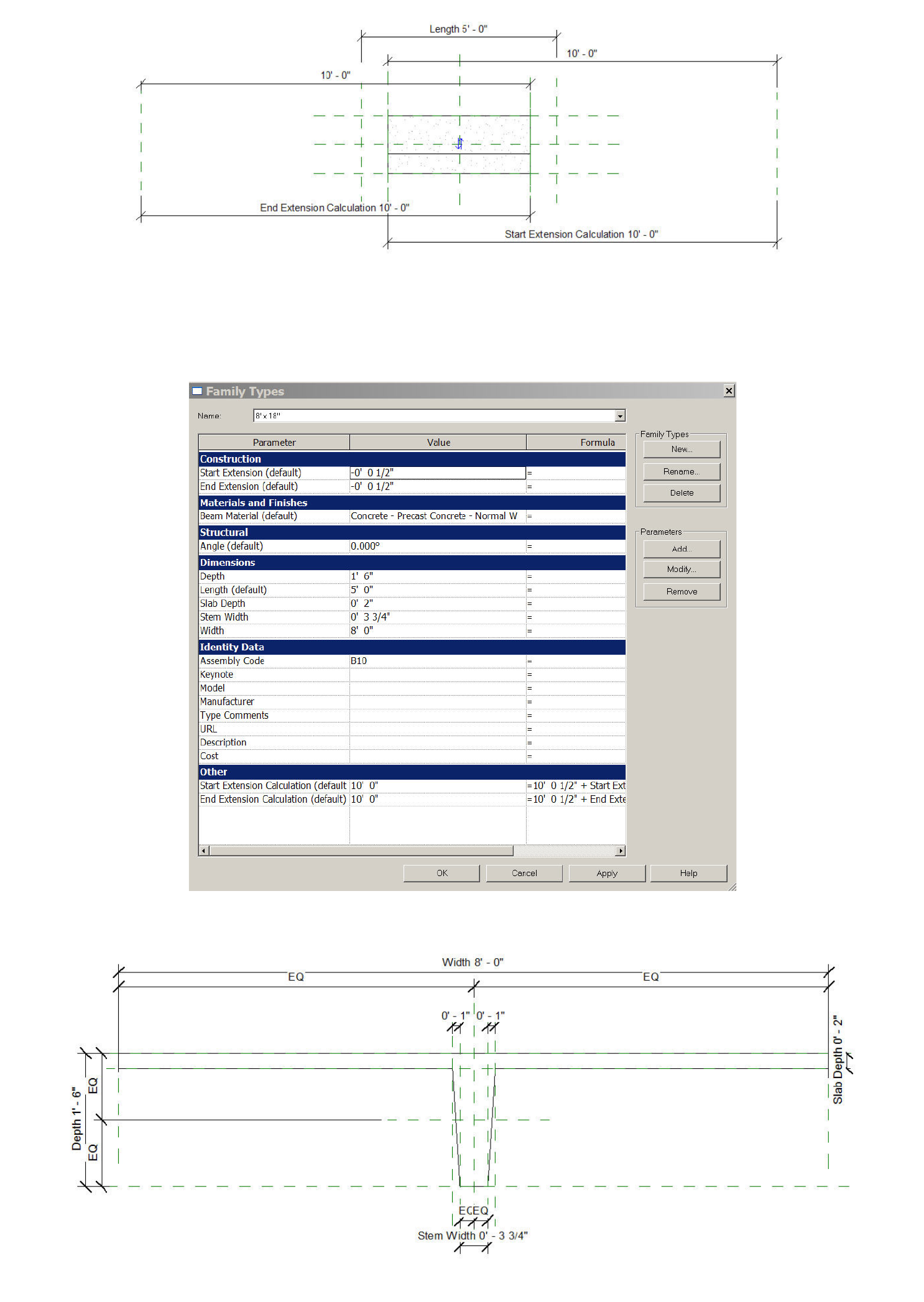924x1302 pixels.
Task: Close the Family Types dialog
Action: 729,390
